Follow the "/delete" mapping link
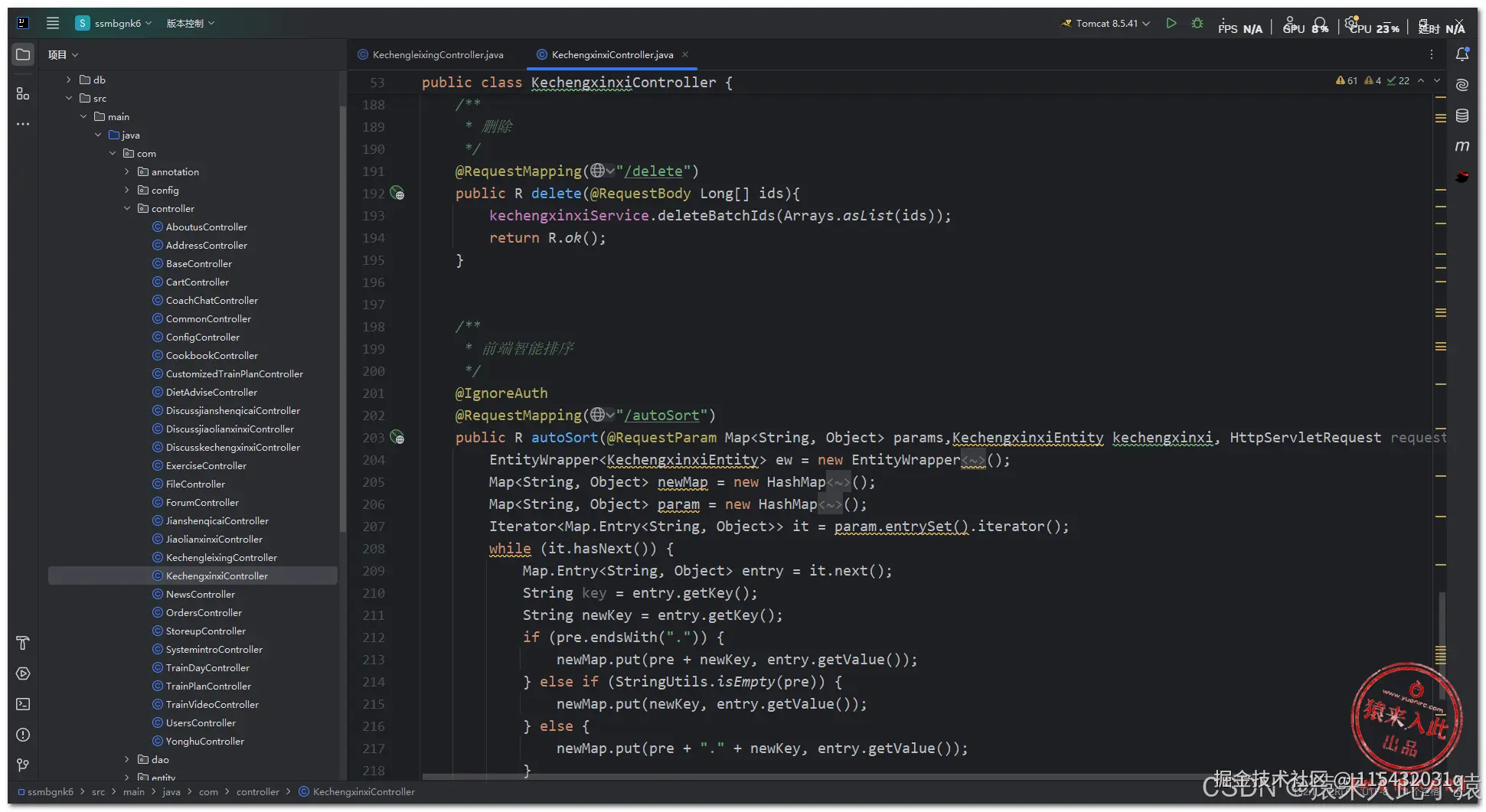Image resolution: width=1486 pixels, height=812 pixels. click(653, 171)
